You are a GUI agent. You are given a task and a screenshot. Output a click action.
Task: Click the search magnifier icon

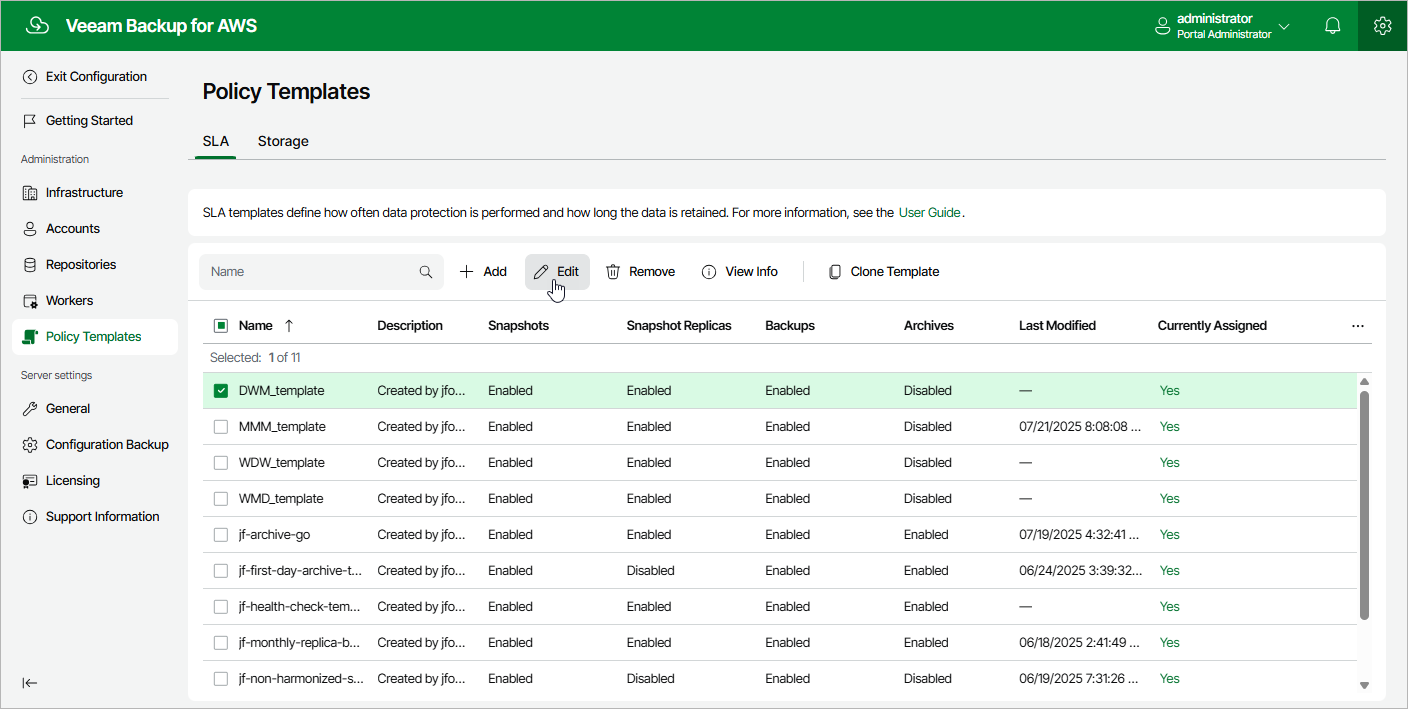[426, 272]
